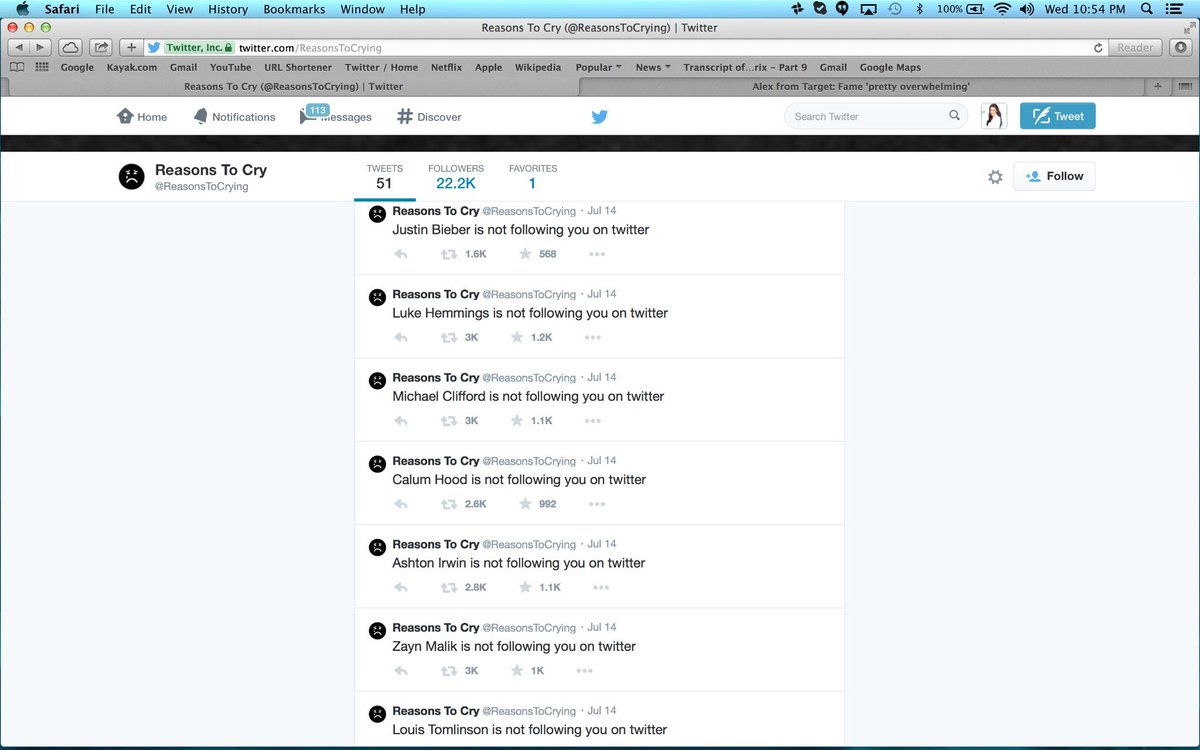1200x750 pixels.
Task: Compose a new tweet with Tweet button
Action: coord(1058,116)
